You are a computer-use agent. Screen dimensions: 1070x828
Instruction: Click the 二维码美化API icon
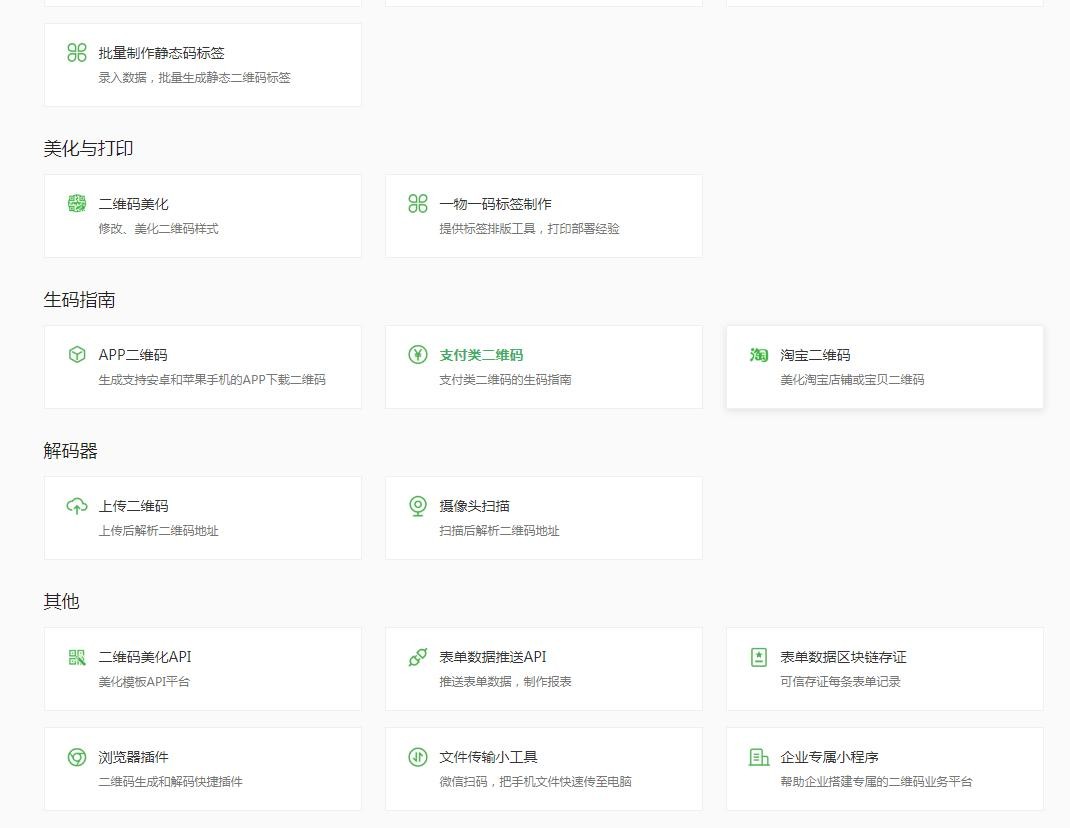point(77,657)
